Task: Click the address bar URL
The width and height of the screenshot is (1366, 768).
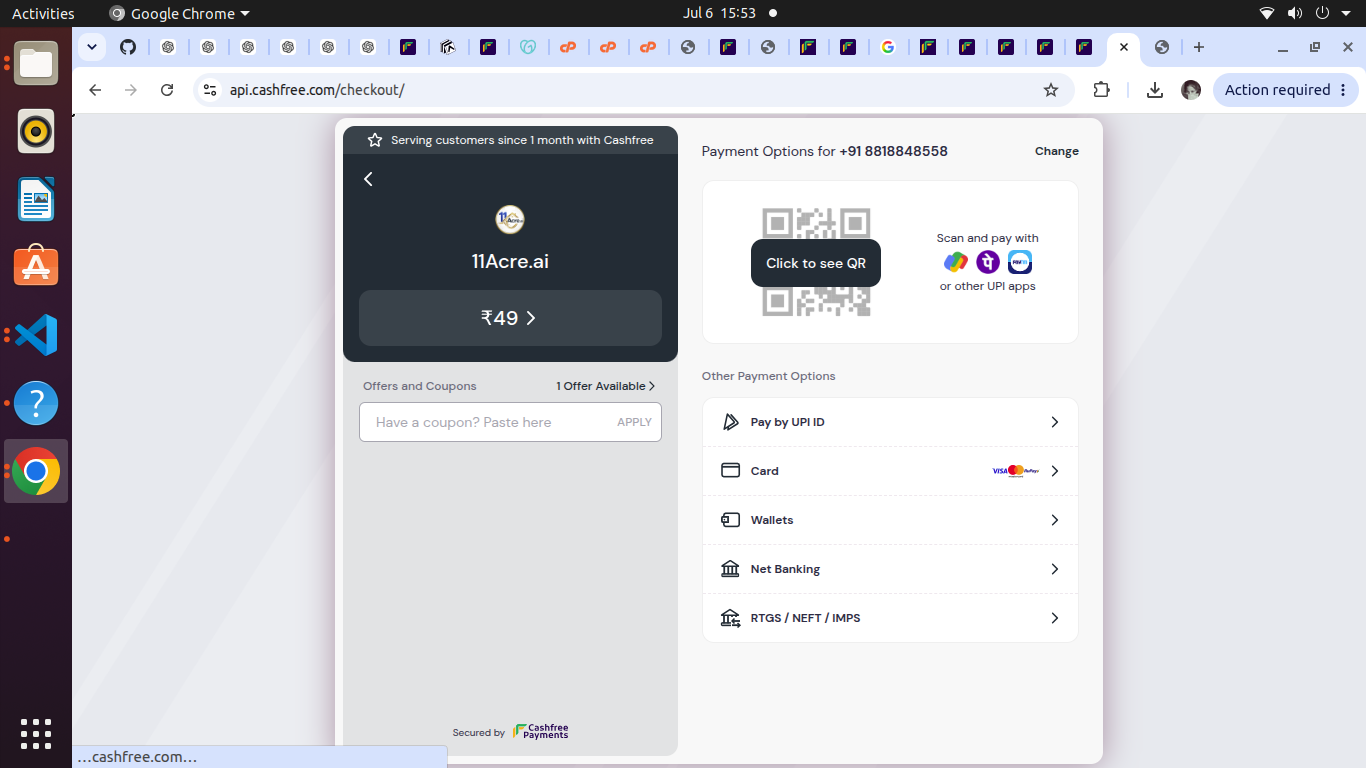Action: click(x=317, y=90)
